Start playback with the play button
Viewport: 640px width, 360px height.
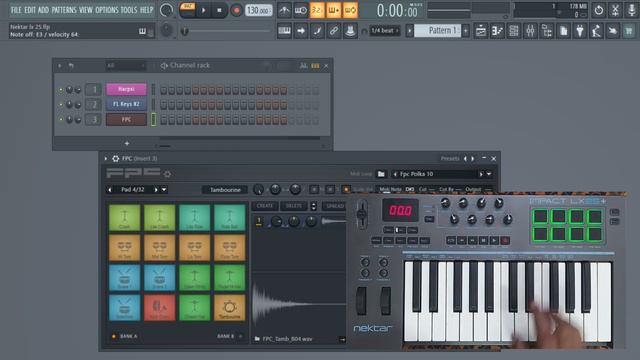pyautogui.click(x=203, y=10)
